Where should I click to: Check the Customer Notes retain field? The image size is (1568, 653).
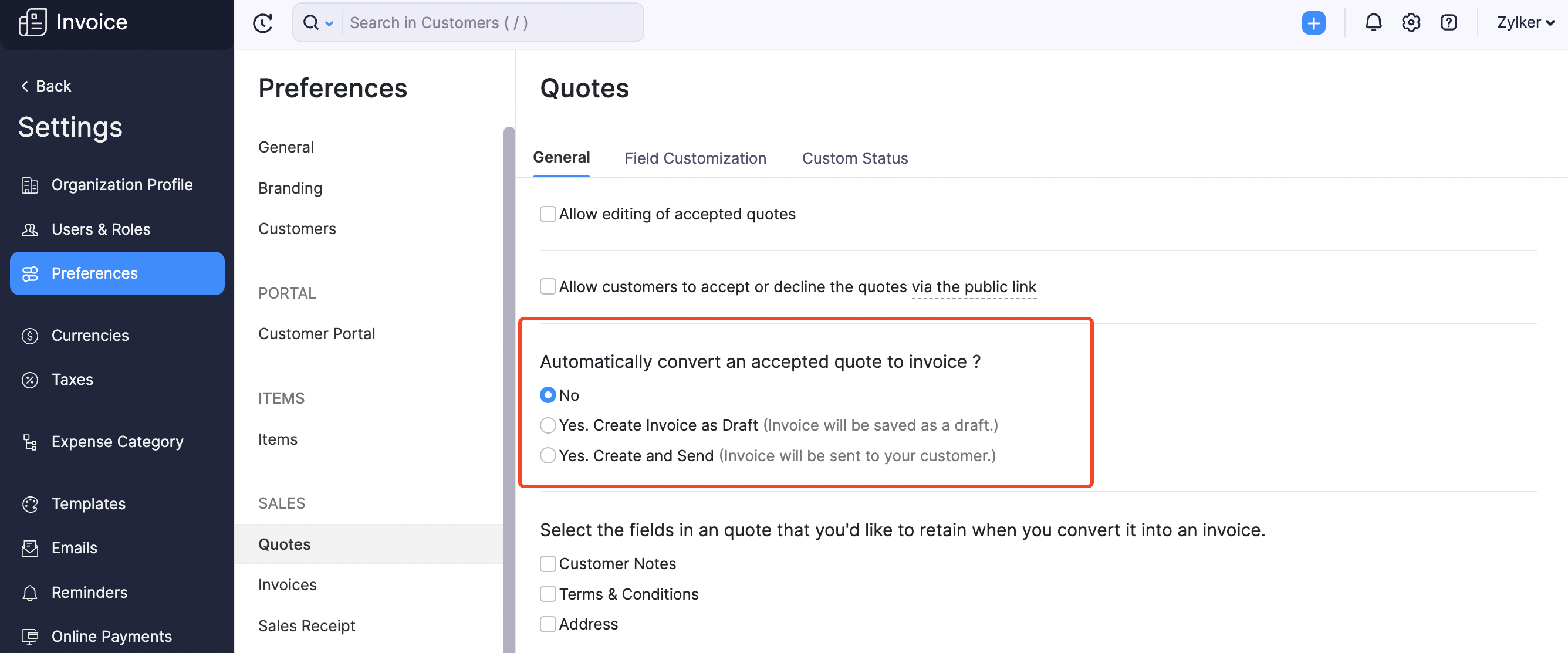(547, 562)
